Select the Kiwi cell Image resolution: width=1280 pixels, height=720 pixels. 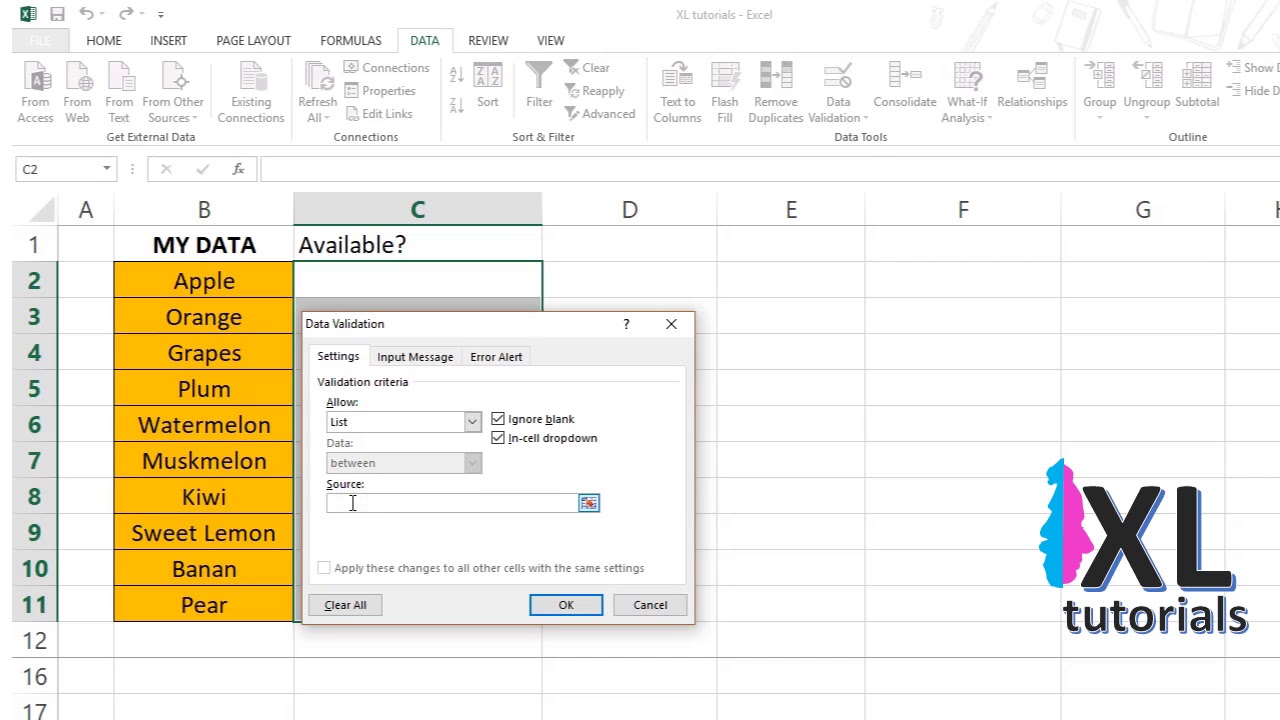coord(204,497)
